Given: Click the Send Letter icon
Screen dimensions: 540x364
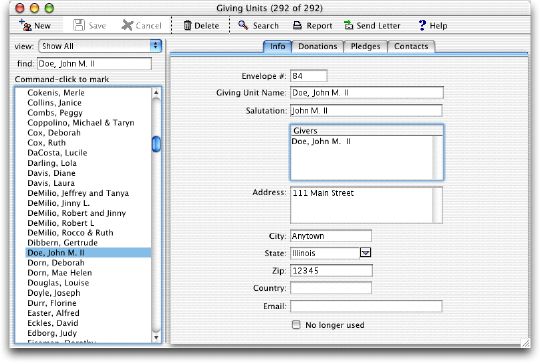Looking at the screenshot, I should pos(349,25).
